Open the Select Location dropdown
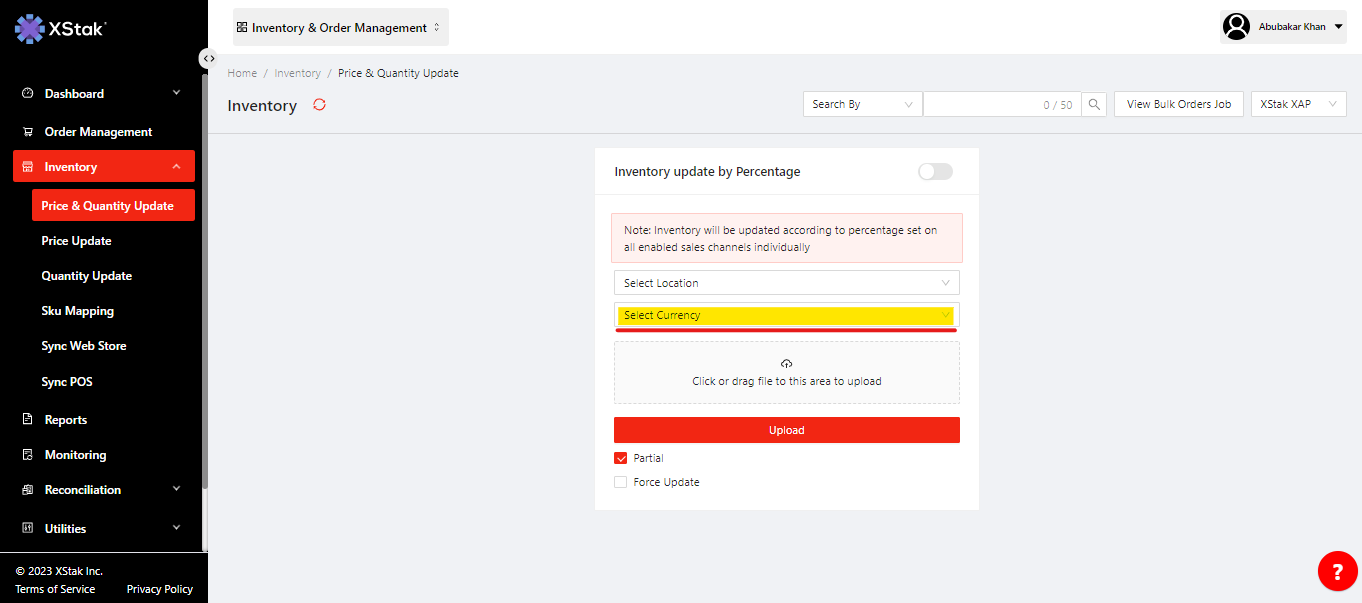The width and height of the screenshot is (1362, 603). (786, 283)
